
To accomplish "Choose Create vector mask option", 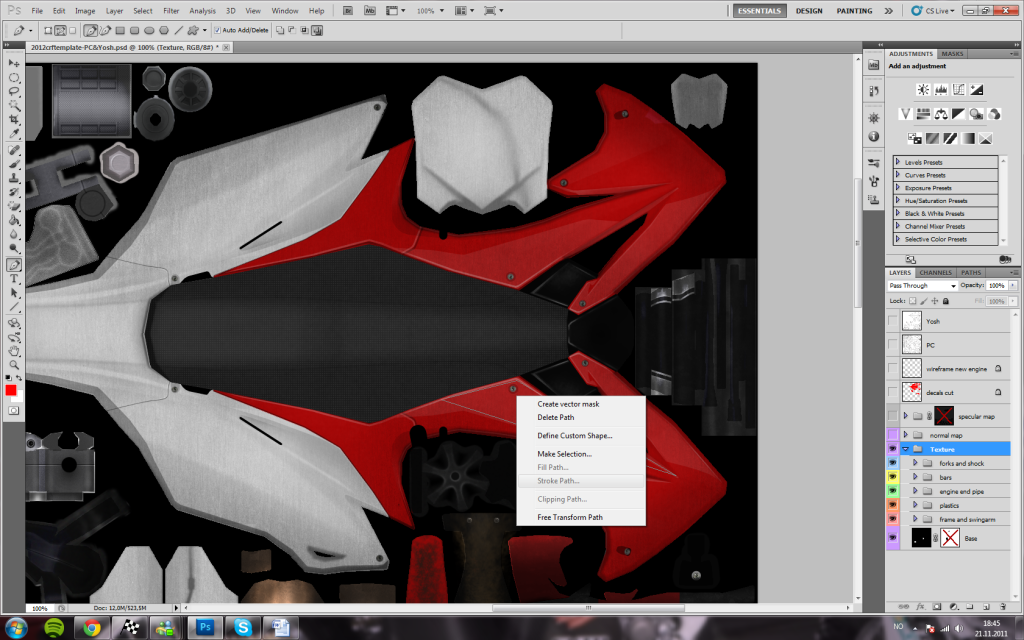I will [x=568, y=404].
